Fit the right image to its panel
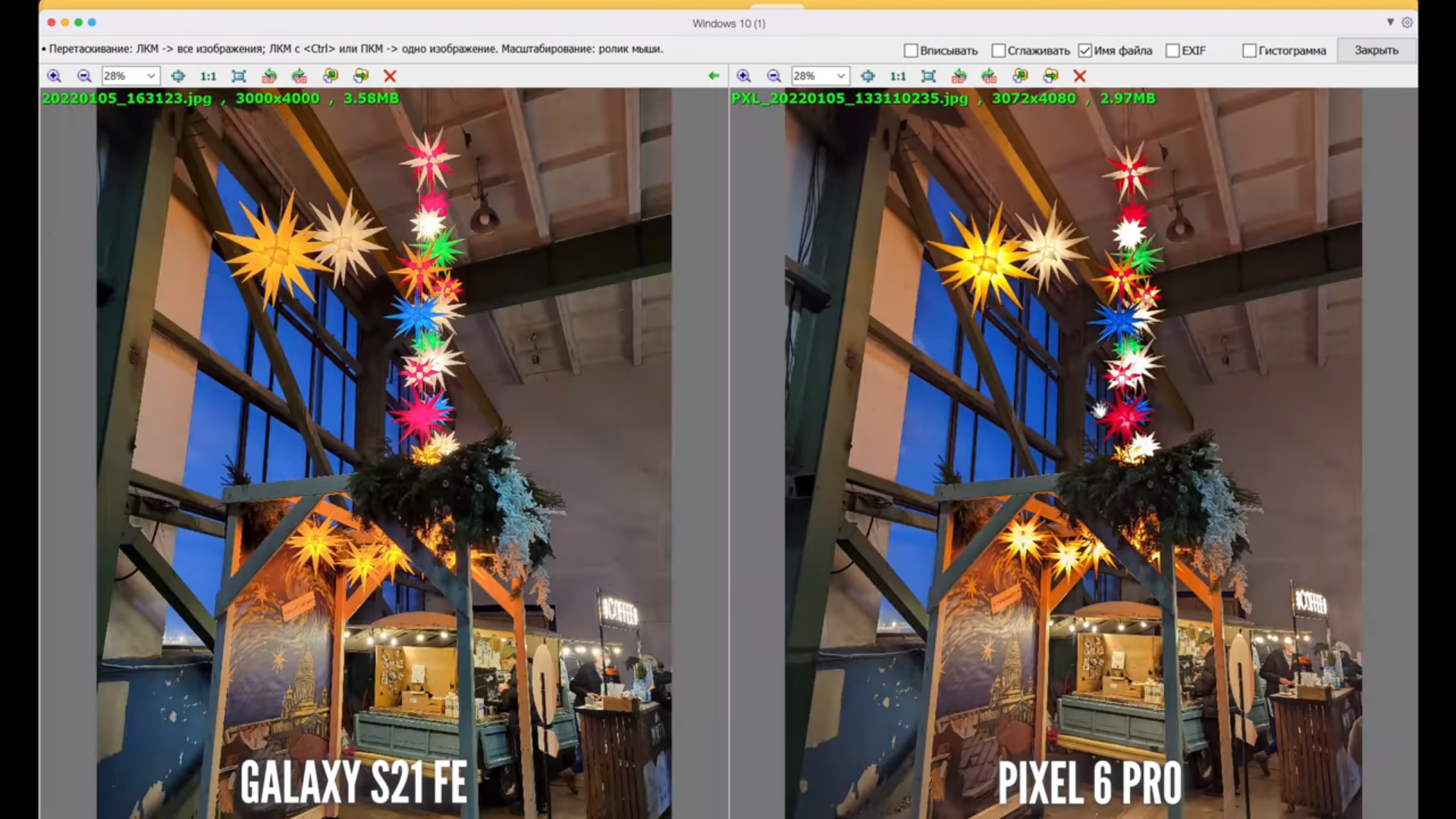 point(928,76)
